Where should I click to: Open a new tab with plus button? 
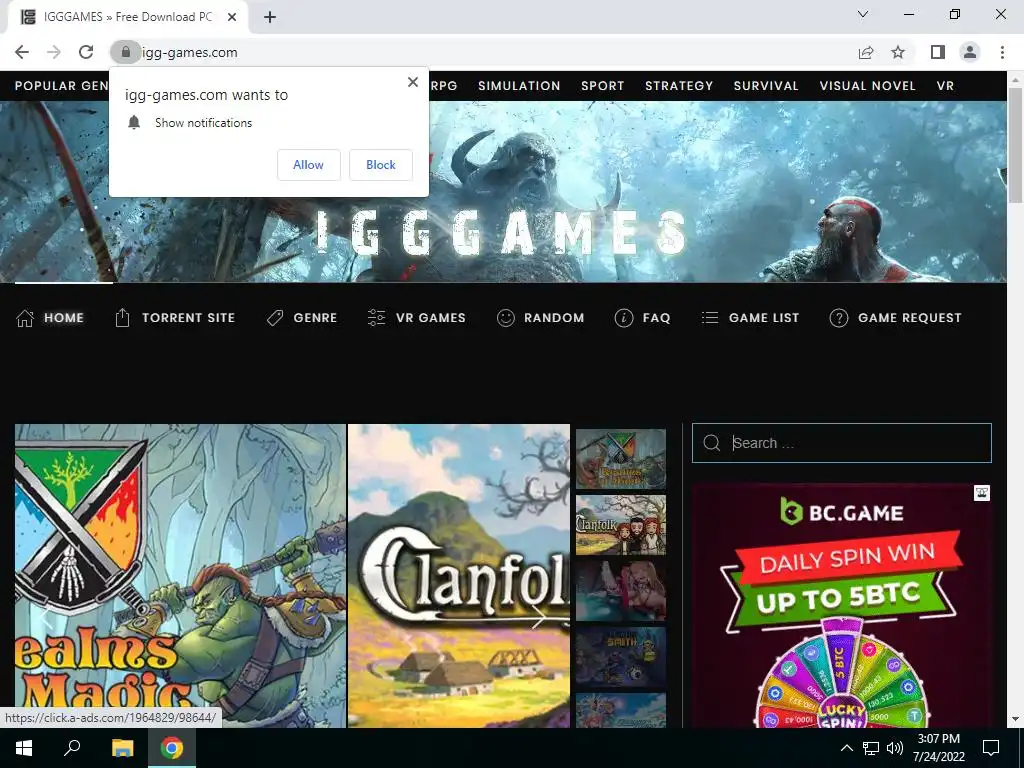[270, 18]
